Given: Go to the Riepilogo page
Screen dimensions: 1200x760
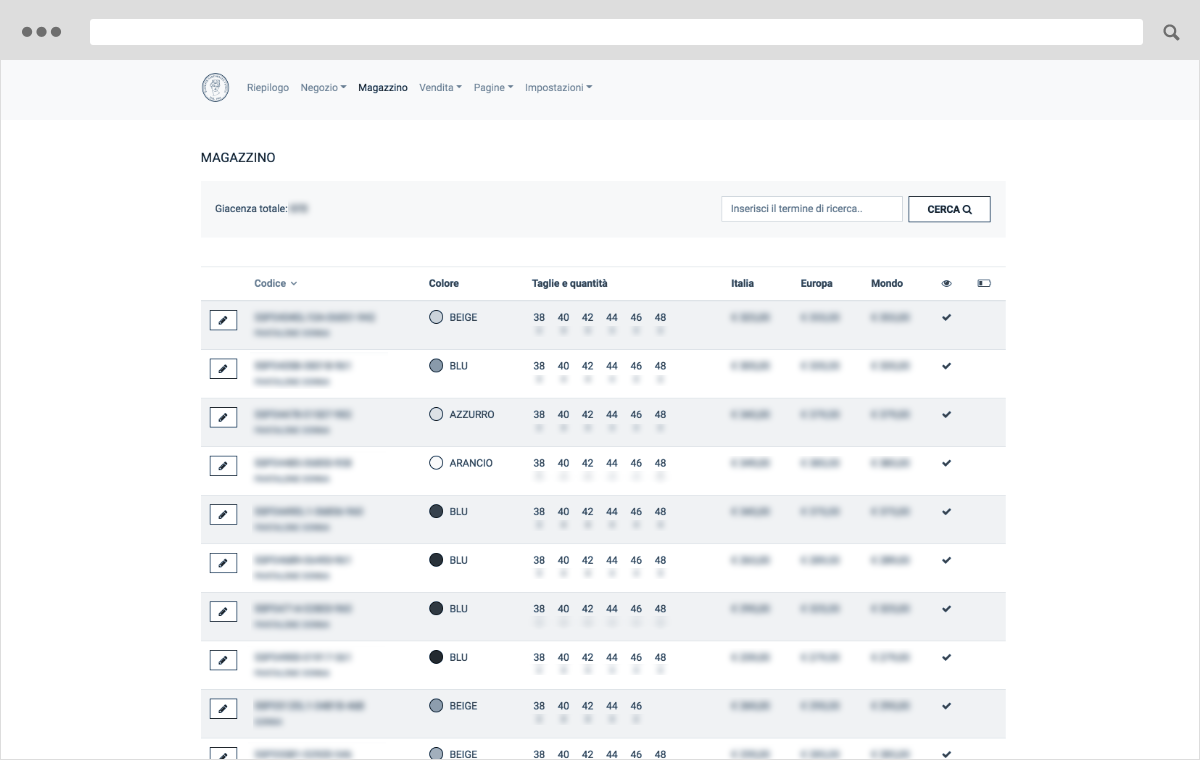Looking at the screenshot, I should click(268, 88).
